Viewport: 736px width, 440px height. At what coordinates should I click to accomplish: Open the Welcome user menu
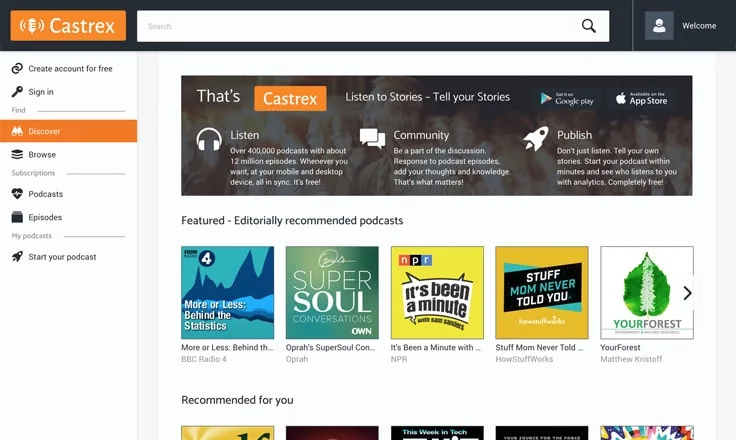coord(698,26)
